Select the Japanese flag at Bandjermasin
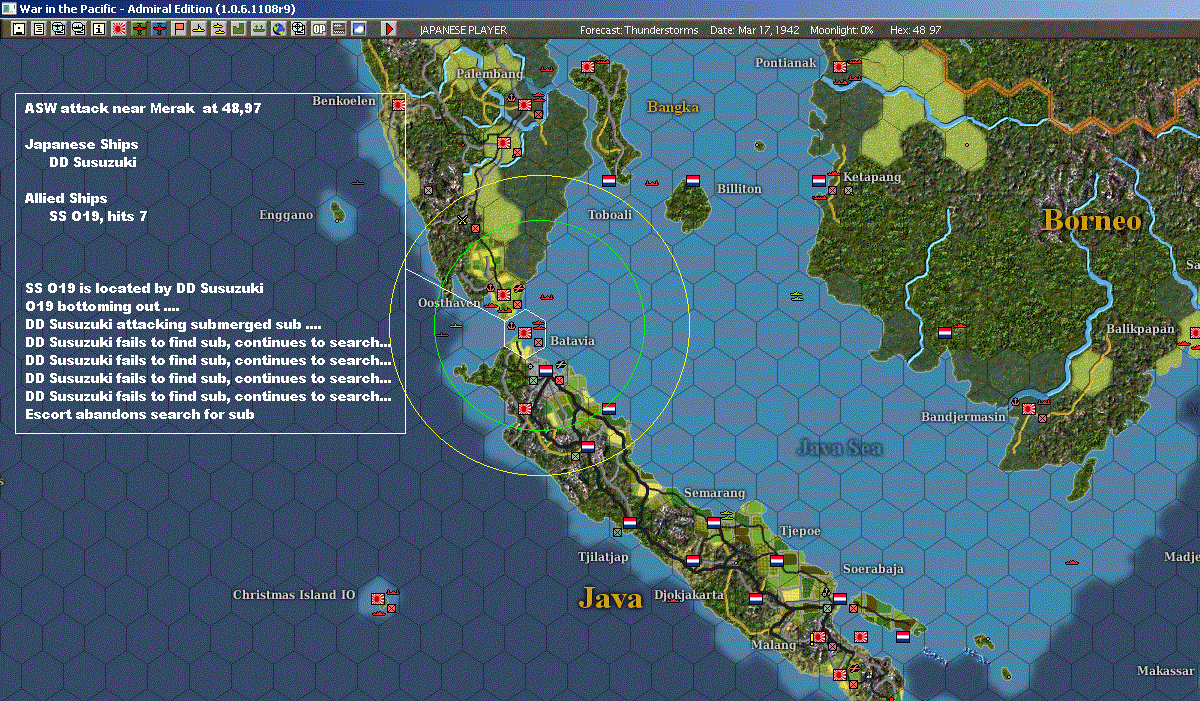The image size is (1200, 701). tap(1028, 409)
